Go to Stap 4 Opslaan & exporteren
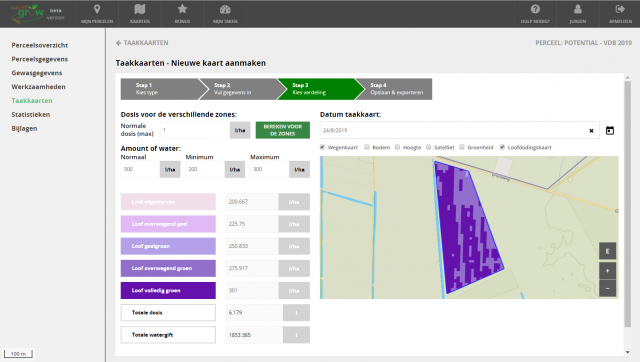Image resolution: width=640 pixels, height=362 pixels. coord(396,89)
